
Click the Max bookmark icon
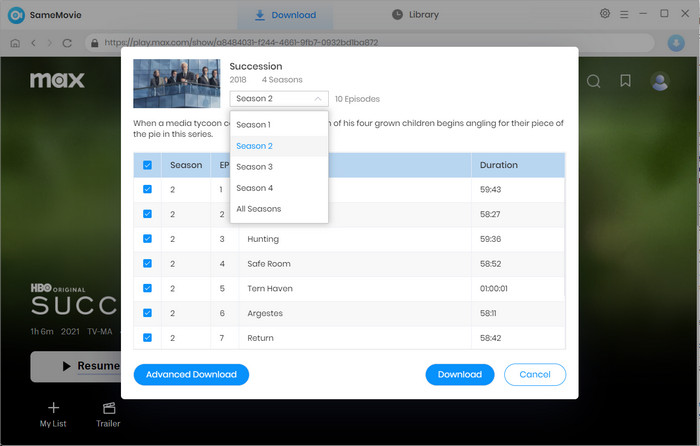(x=625, y=81)
